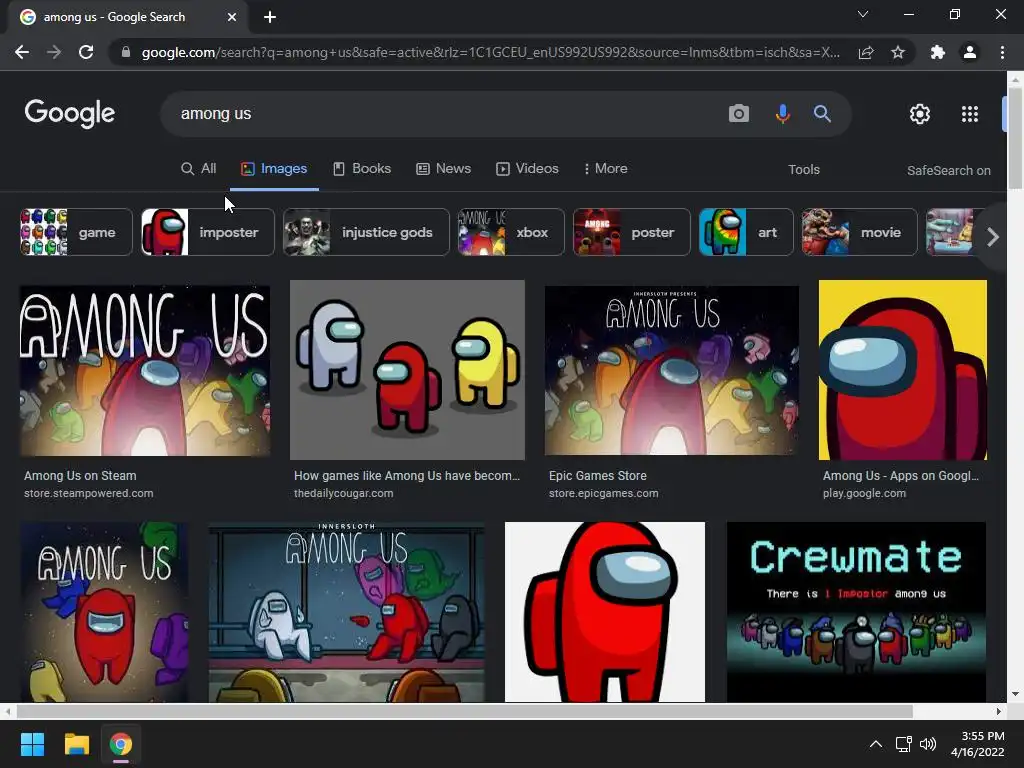This screenshot has height=768, width=1024.
Task: Open the Chrome three-dot menu
Action: (x=1002, y=52)
